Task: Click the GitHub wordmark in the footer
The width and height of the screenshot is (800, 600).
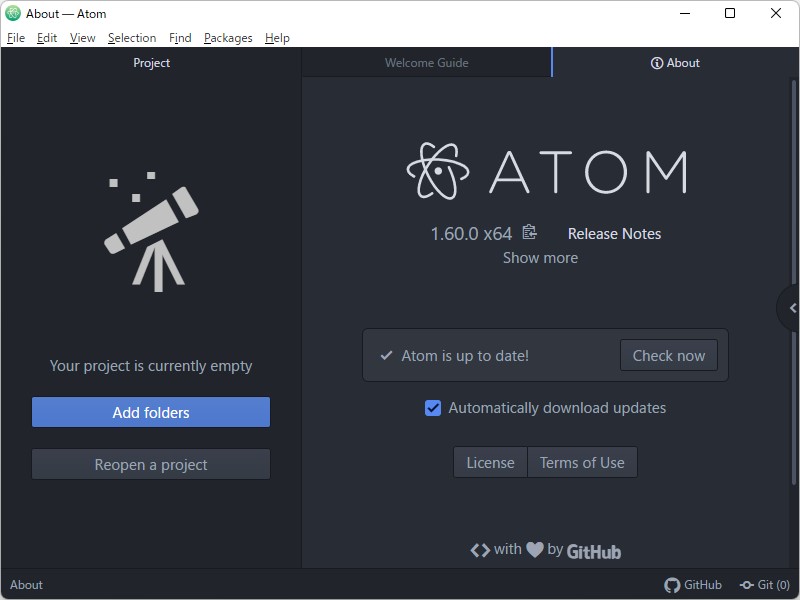Action: tap(593, 550)
